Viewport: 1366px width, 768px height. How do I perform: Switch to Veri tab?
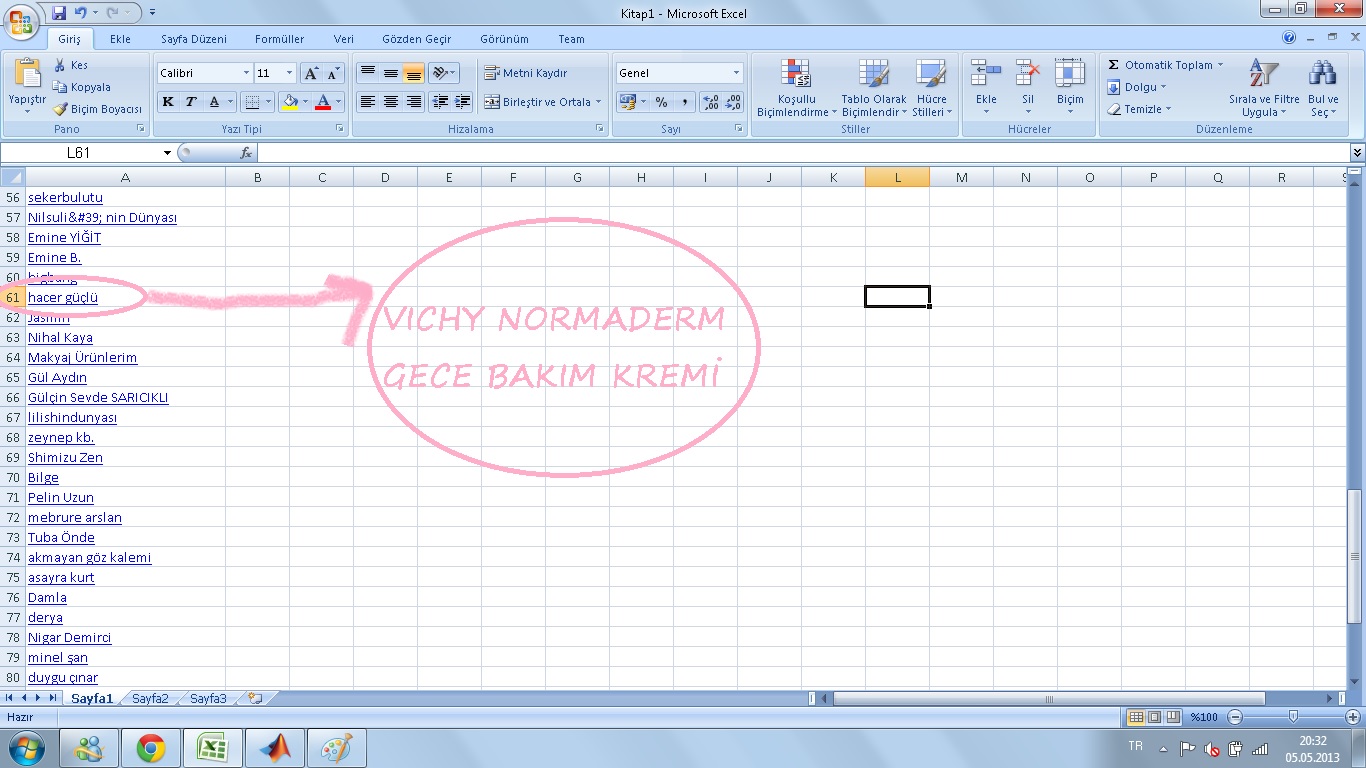pyautogui.click(x=344, y=39)
